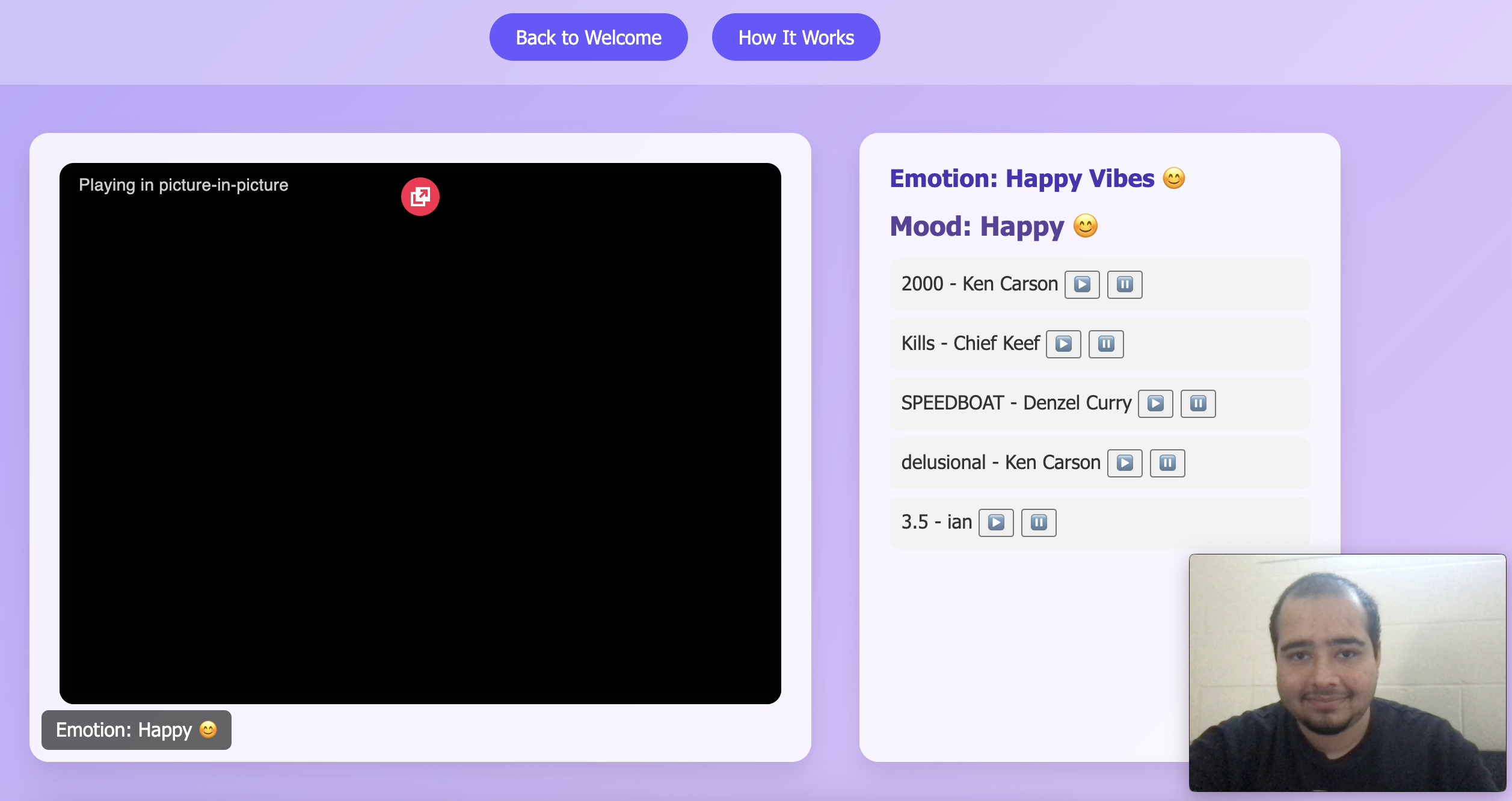Open the How It Works page

coord(795,37)
